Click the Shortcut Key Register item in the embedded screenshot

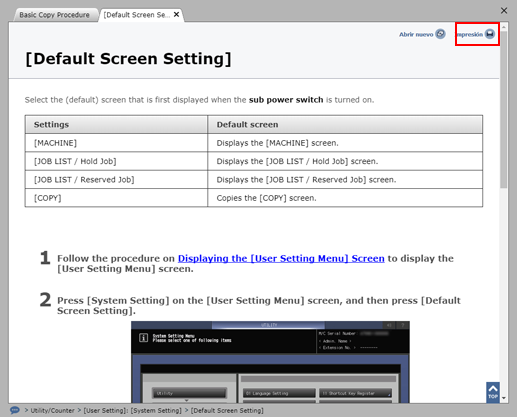point(355,393)
